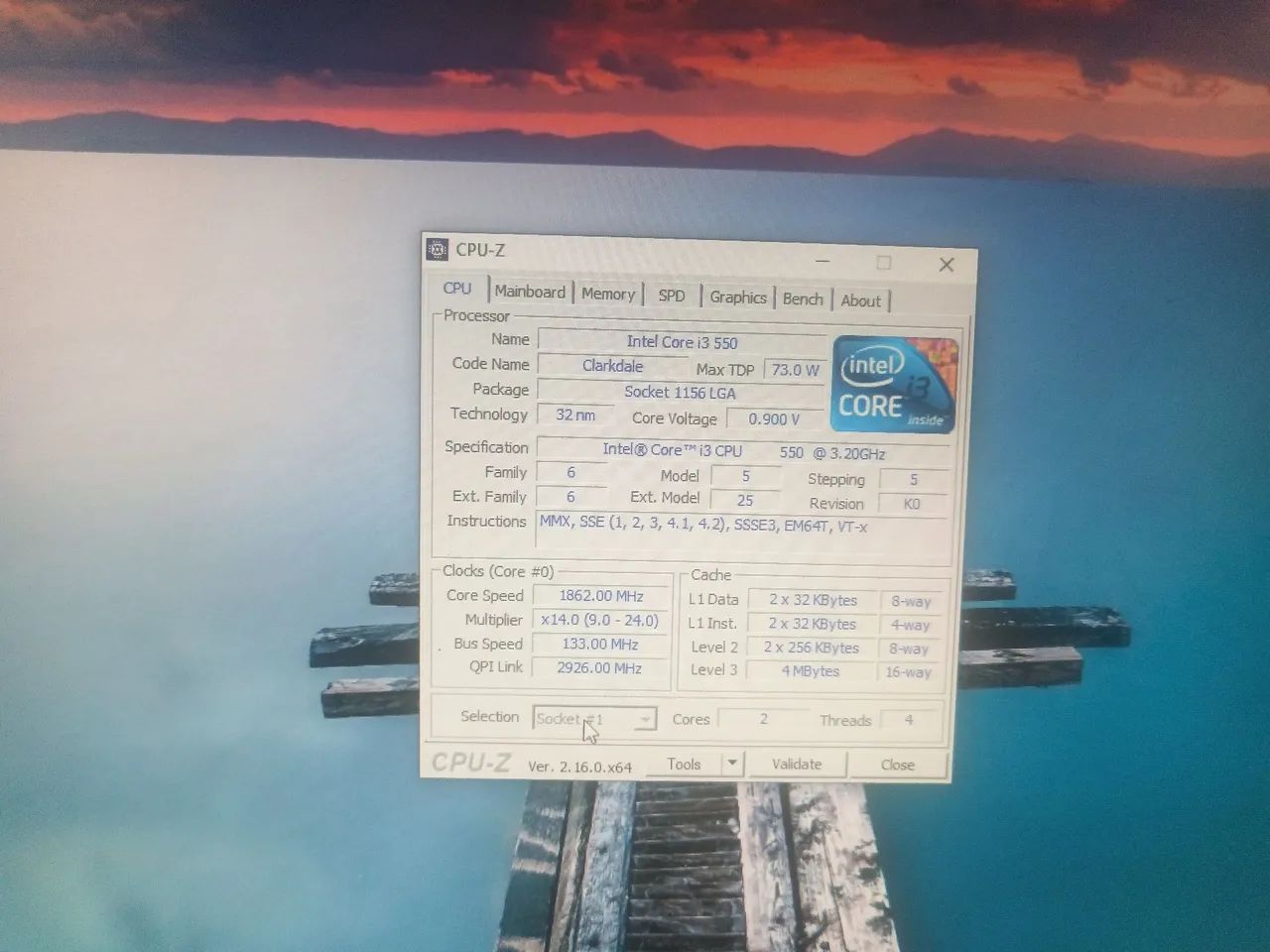Viewport: 1270px width, 952px height.
Task: Click the Close button at bottom
Action: click(x=898, y=765)
